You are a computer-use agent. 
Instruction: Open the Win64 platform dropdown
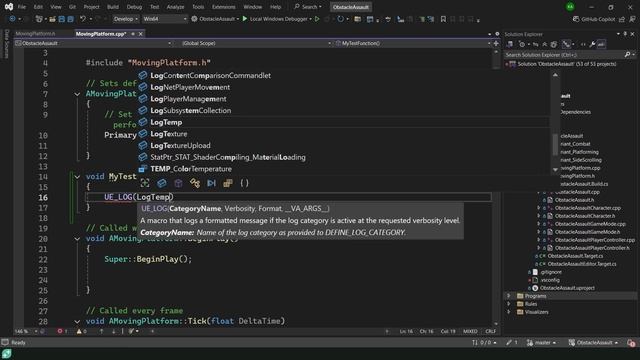click(165, 19)
